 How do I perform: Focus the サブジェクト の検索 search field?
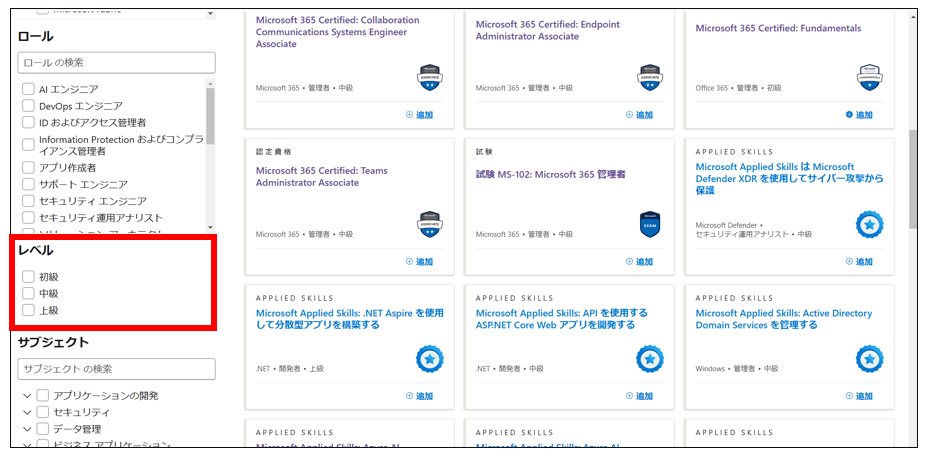point(116,369)
